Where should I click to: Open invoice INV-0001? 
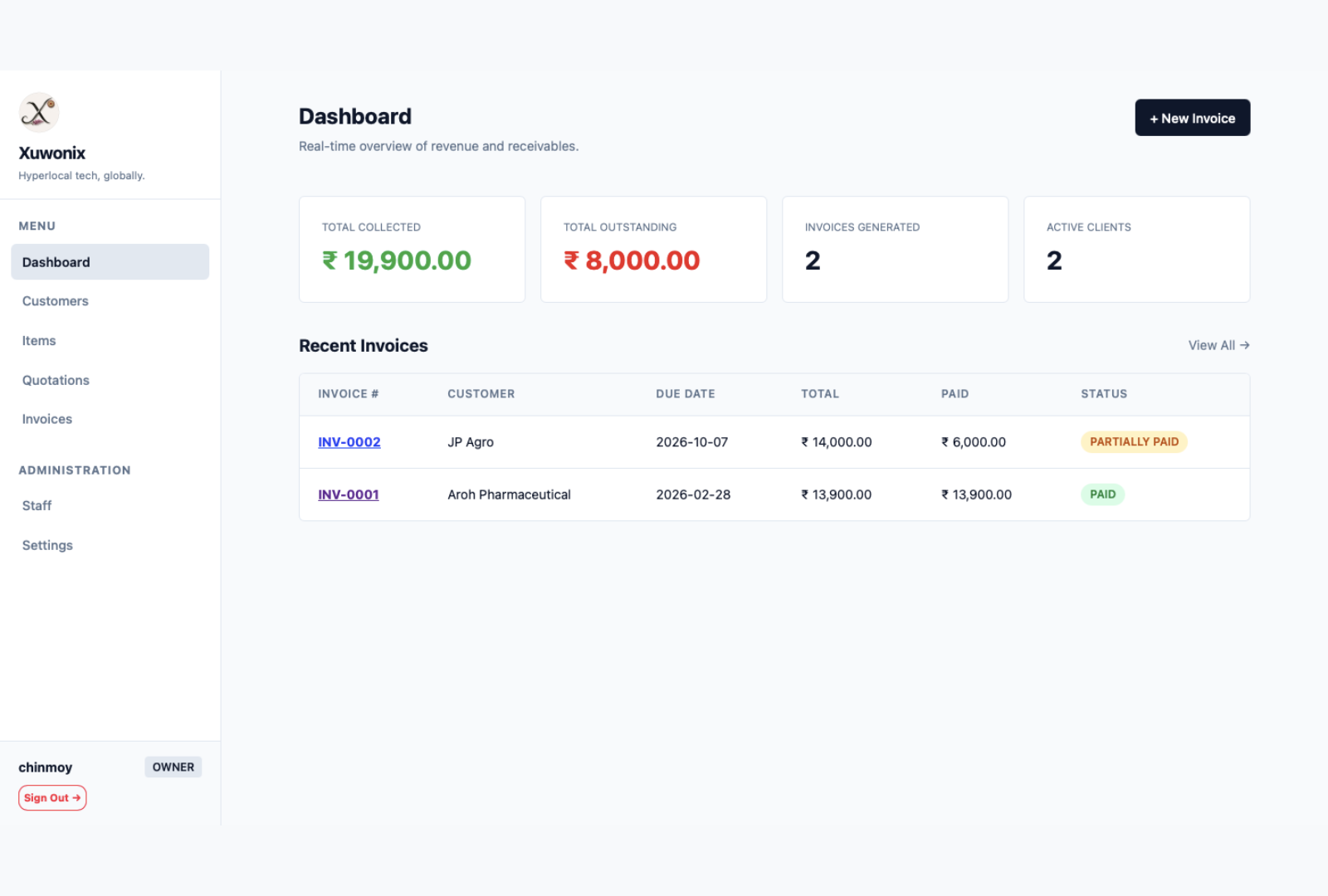348,494
